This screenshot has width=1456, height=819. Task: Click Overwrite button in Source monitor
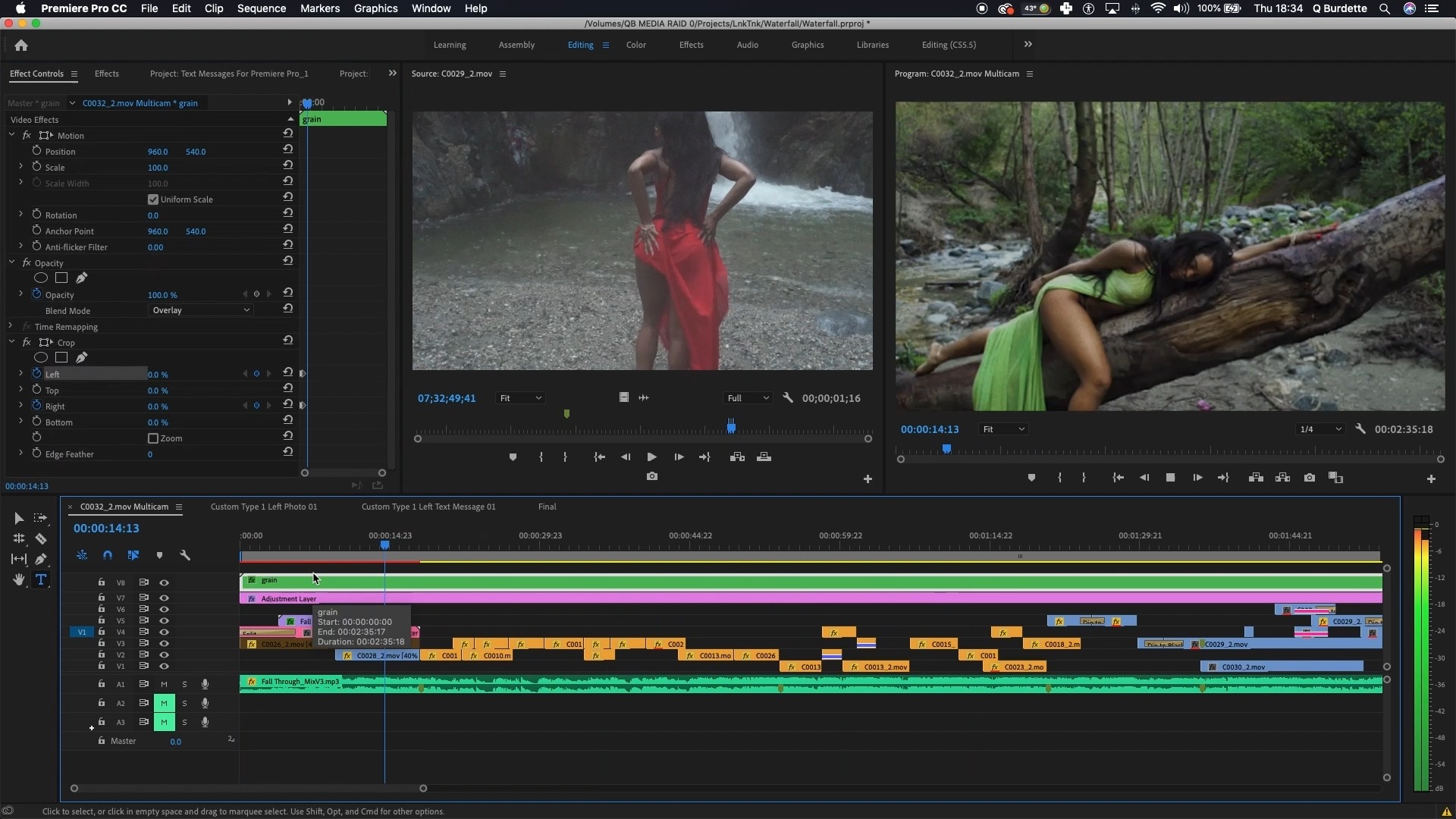764,457
